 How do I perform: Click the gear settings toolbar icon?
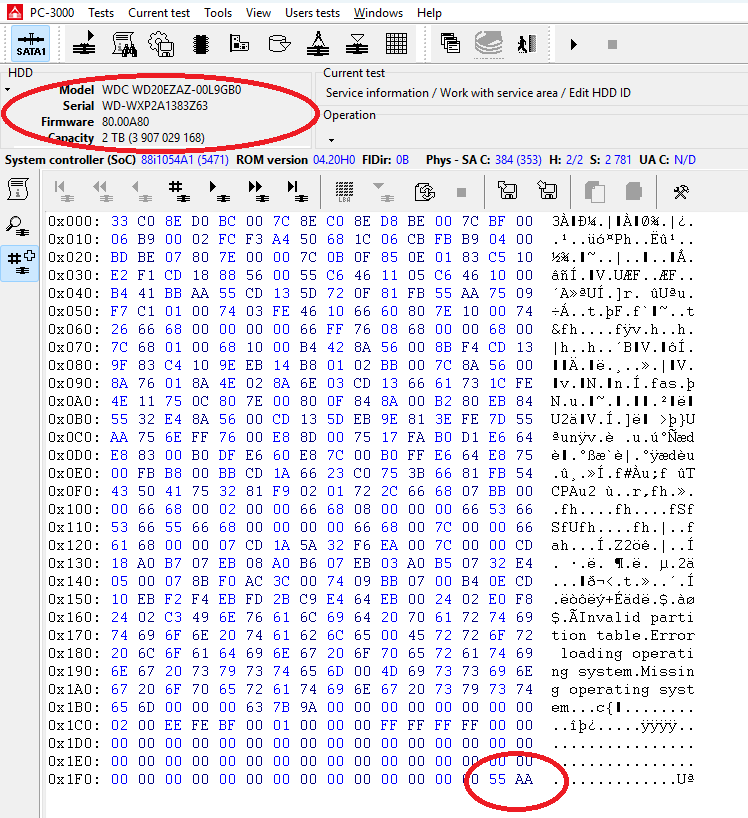click(x=161, y=44)
